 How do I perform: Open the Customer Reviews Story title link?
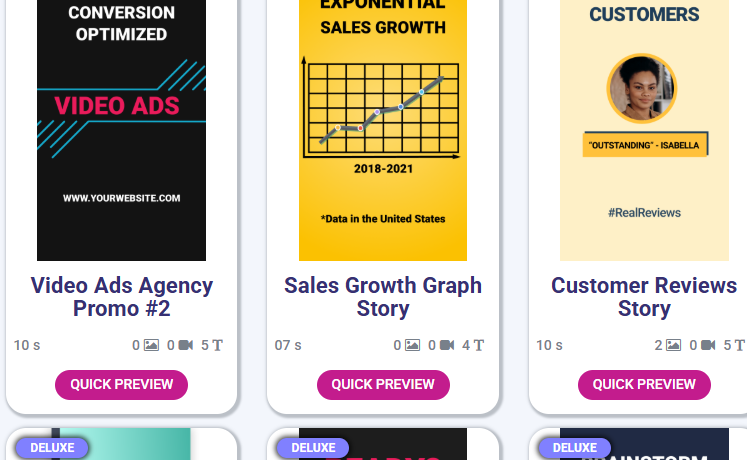click(x=644, y=297)
